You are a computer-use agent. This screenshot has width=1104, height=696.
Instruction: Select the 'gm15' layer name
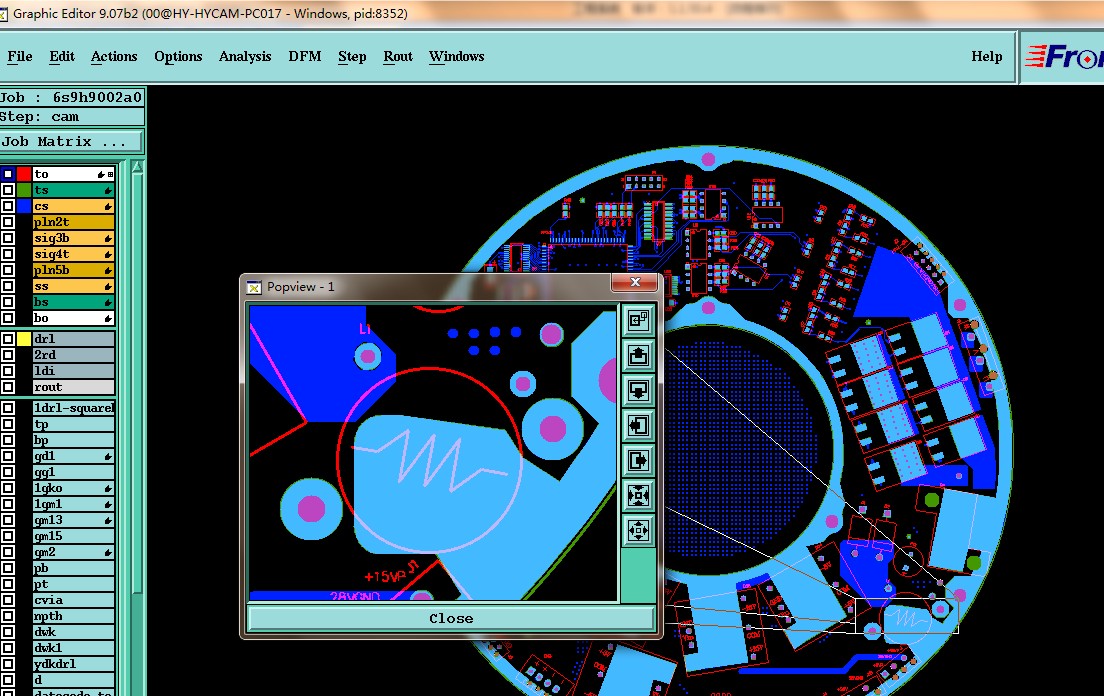[x=73, y=536]
